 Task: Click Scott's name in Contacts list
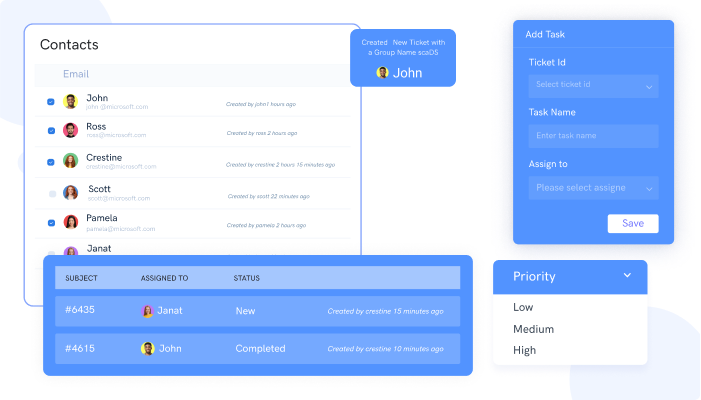click(x=99, y=189)
